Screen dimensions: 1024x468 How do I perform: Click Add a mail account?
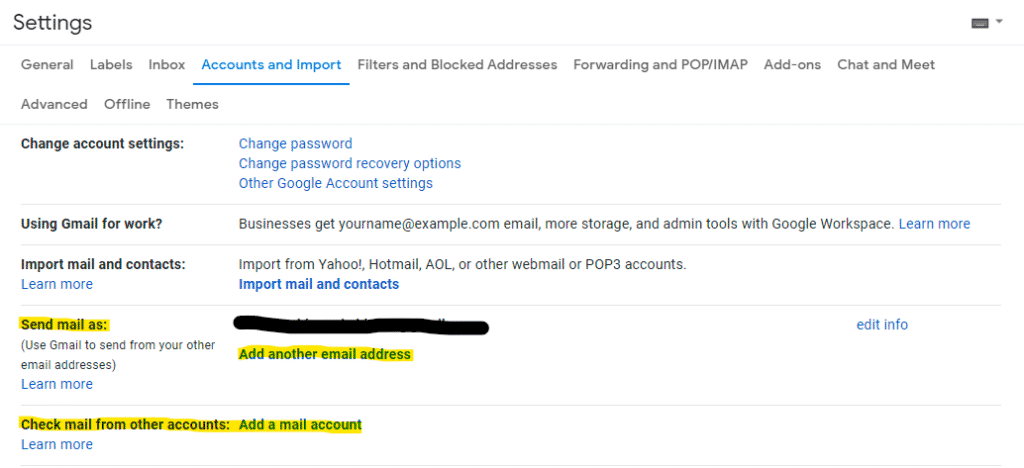300,425
